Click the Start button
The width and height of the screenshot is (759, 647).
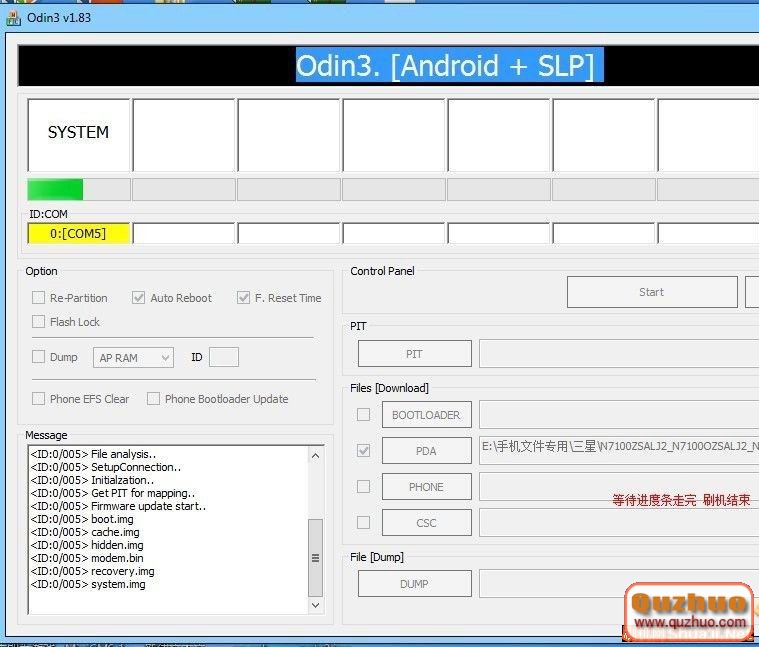(651, 292)
